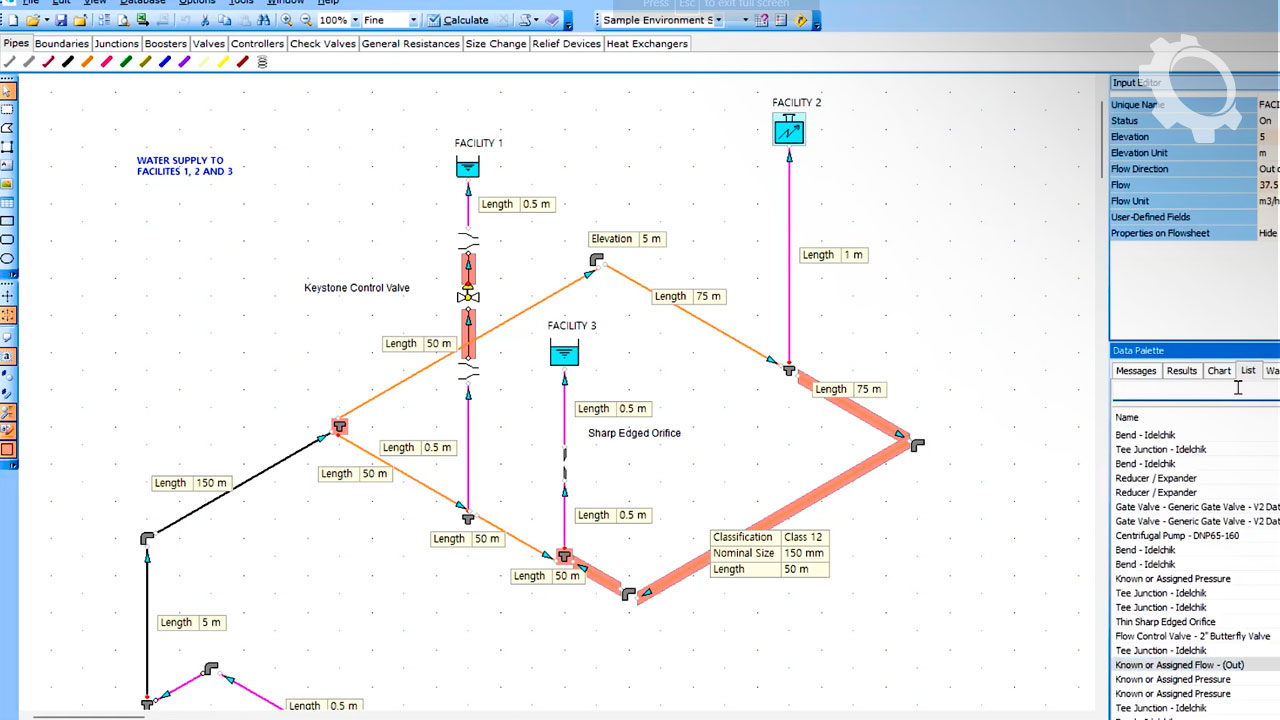
Task: Pick the yellow pipe color
Action: point(222,62)
